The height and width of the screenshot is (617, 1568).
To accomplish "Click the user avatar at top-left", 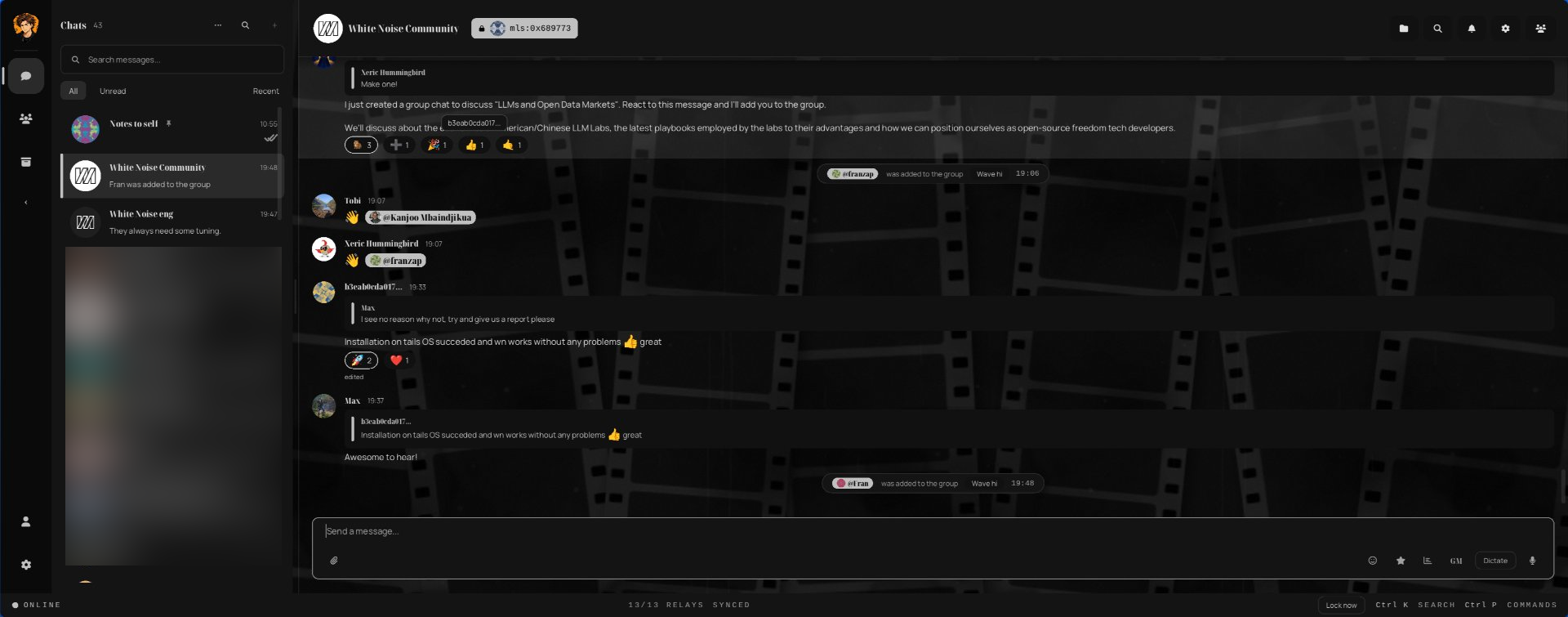I will tap(26, 26).
